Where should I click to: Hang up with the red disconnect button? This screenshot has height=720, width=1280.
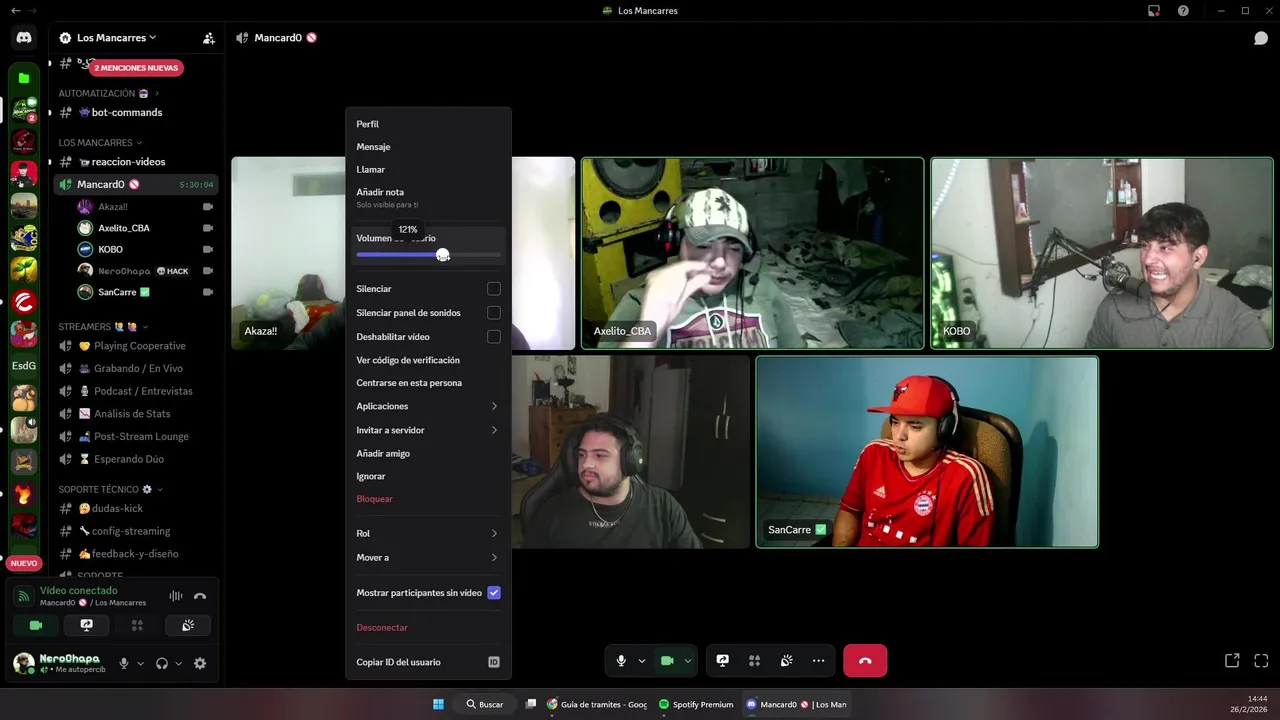pos(865,661)
